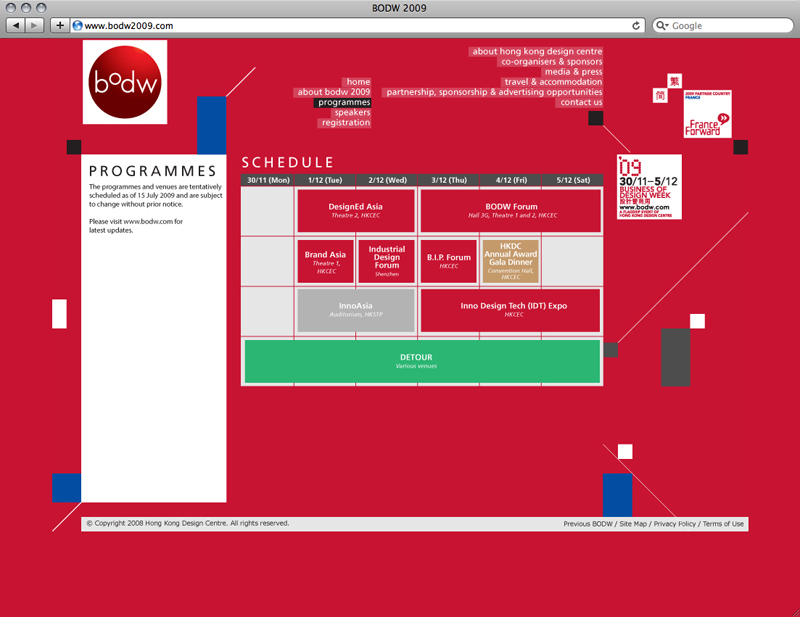Click the 2/12 (Wed) column header

(387, 180)
